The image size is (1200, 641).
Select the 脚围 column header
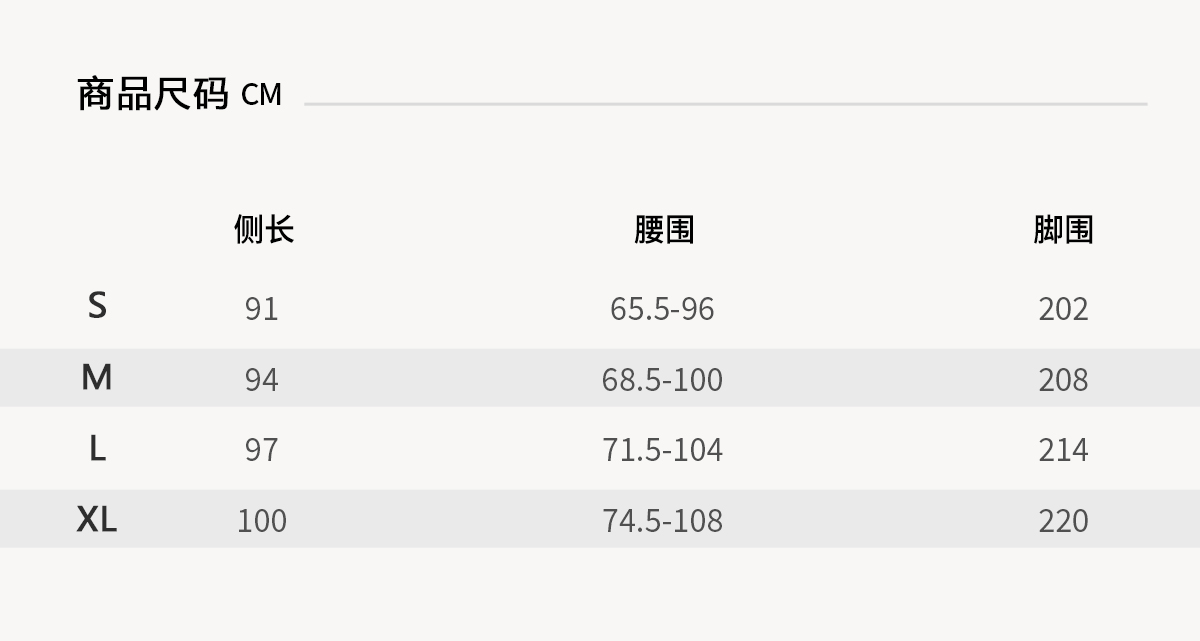(1063, 229)
